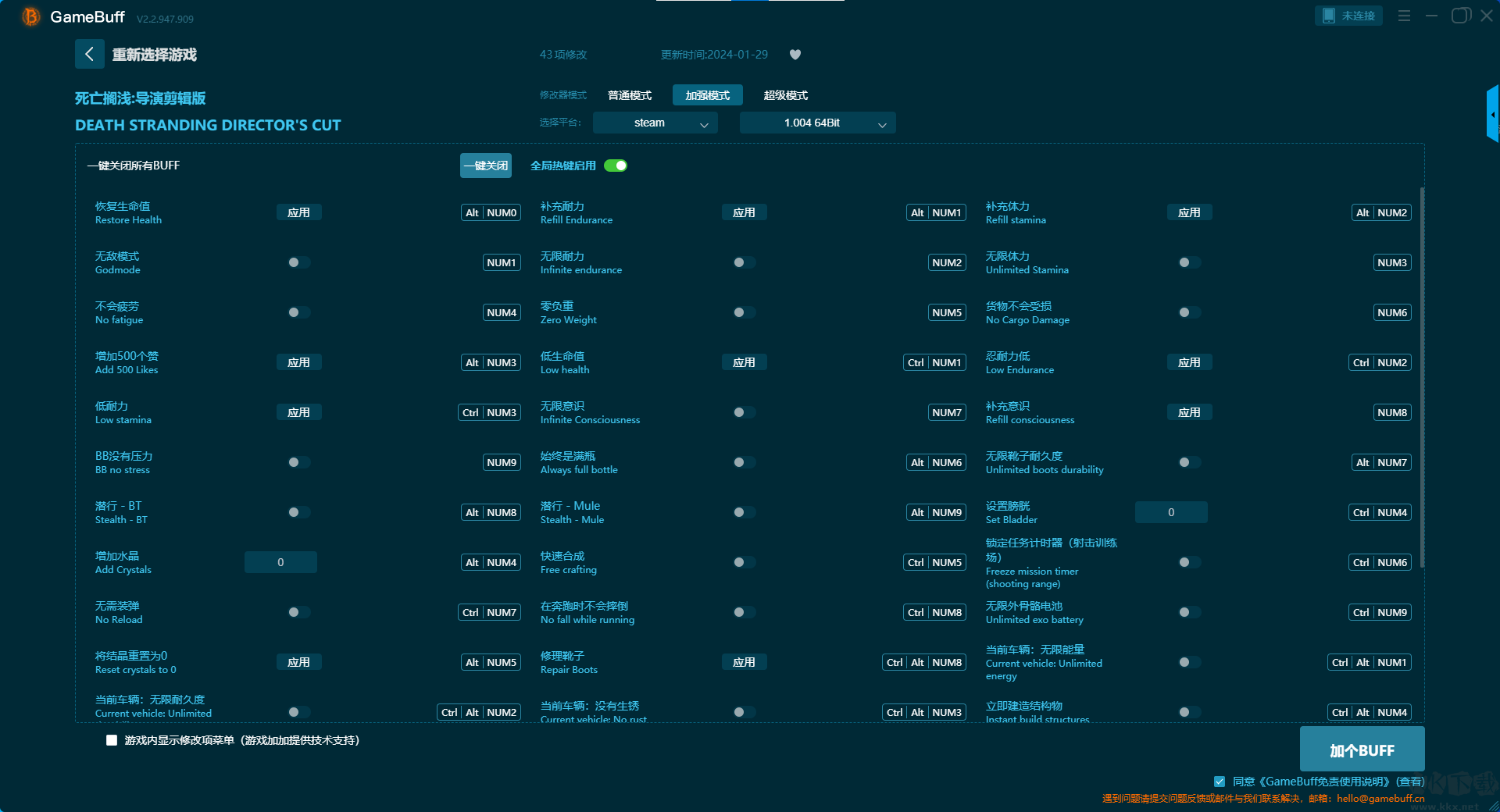Turn on Free crafting
The height and width of the screenshot is (812, 1500).
pyautogui.click(x=744, y=562)
